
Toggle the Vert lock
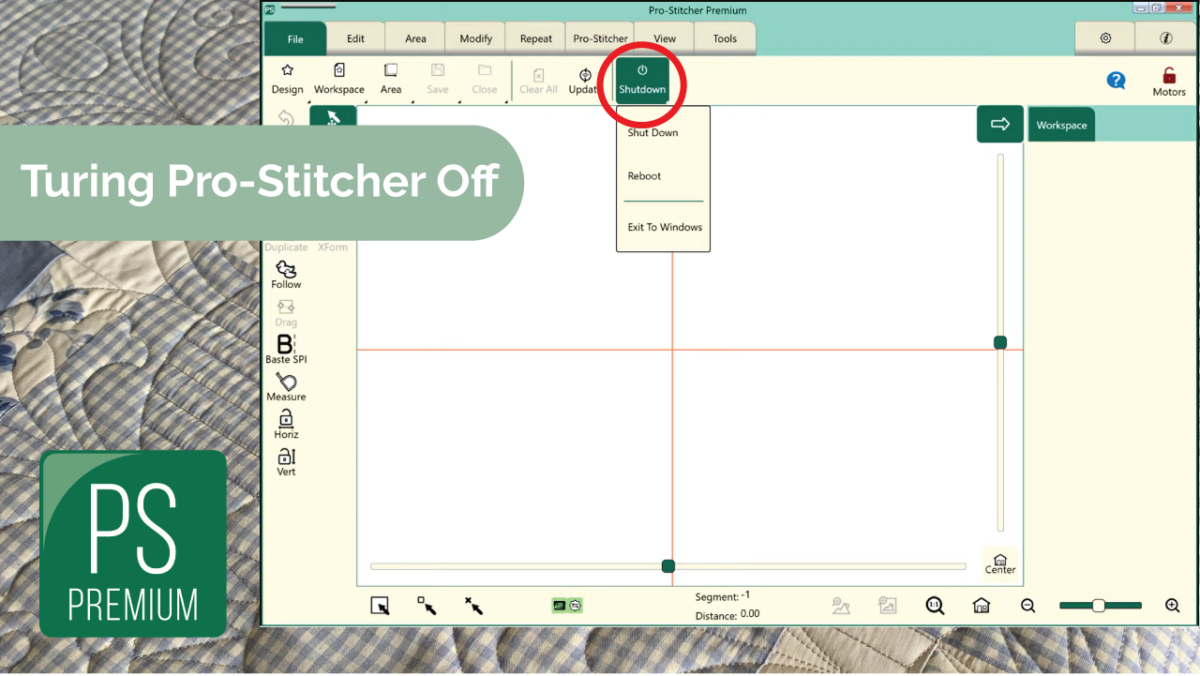click(x=284, y=461)
